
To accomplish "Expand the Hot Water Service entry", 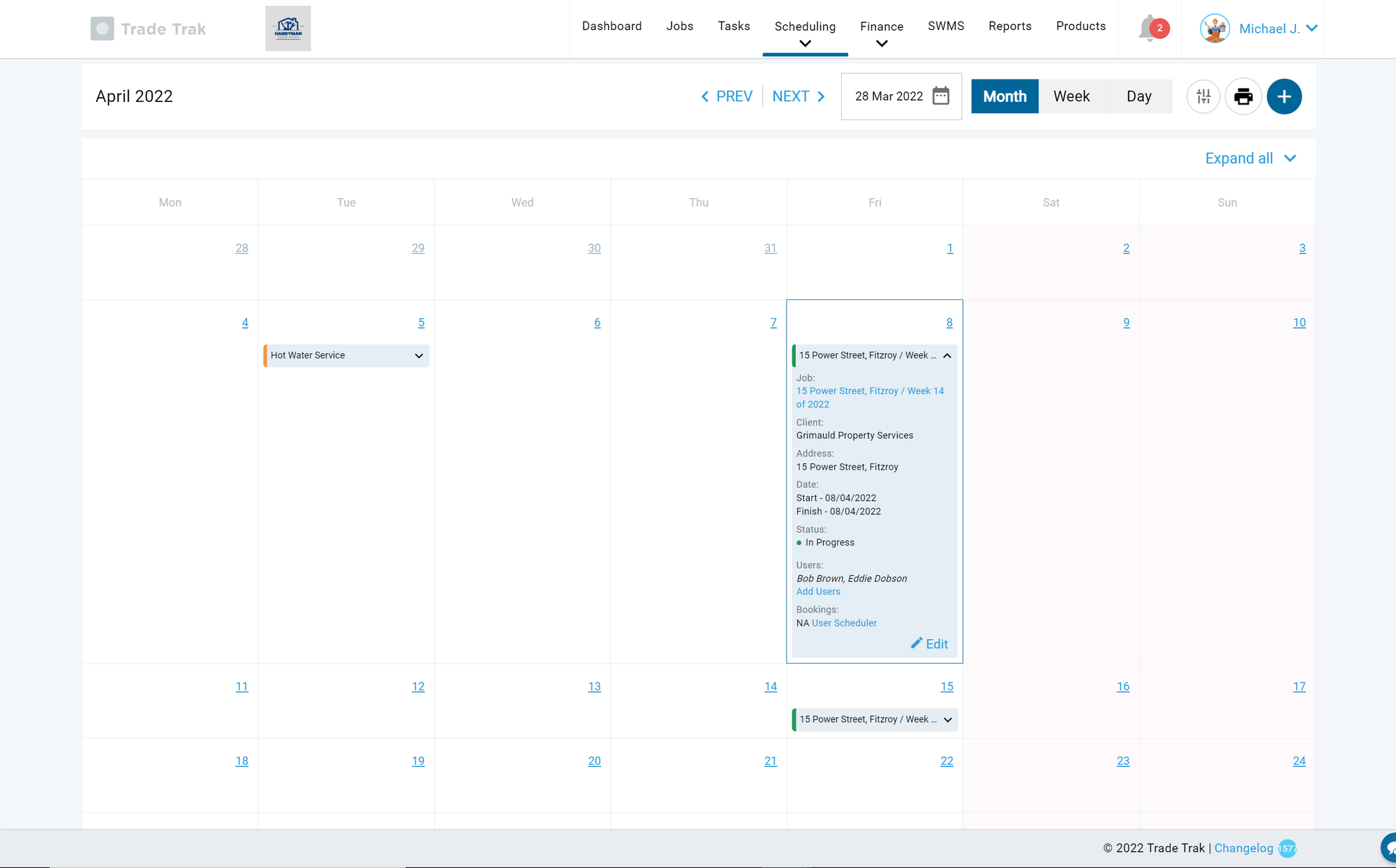I will (x=418, y=356).
